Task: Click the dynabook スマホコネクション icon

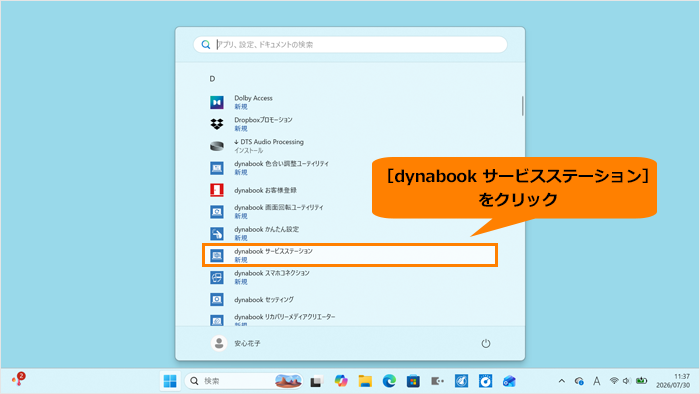Action: pyautogui.click(x=217, y=277)
